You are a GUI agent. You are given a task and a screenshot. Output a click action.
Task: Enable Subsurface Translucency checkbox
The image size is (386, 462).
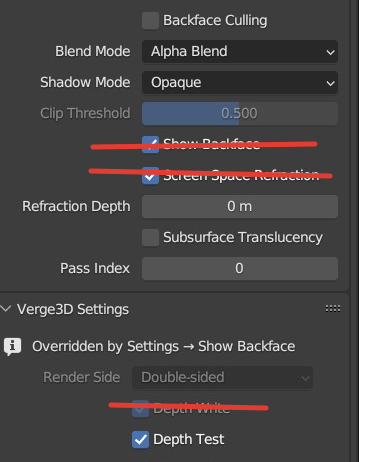point(150,238)
